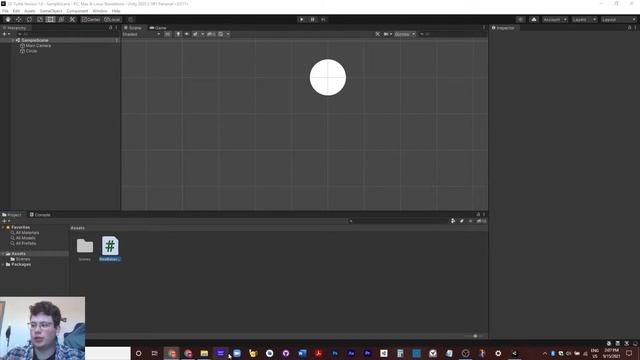Toggle Local handle rotation mode
Image resolution: width=640 pixels, height=360 pixels.
tap(112, 20)
